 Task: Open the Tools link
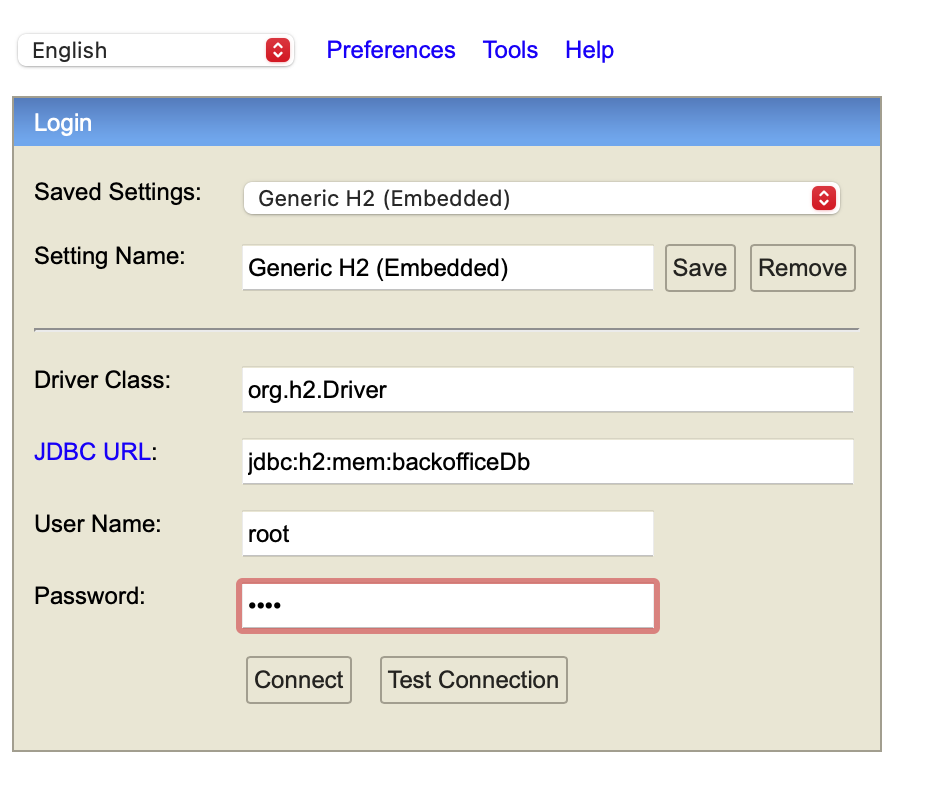coord(510,50)
